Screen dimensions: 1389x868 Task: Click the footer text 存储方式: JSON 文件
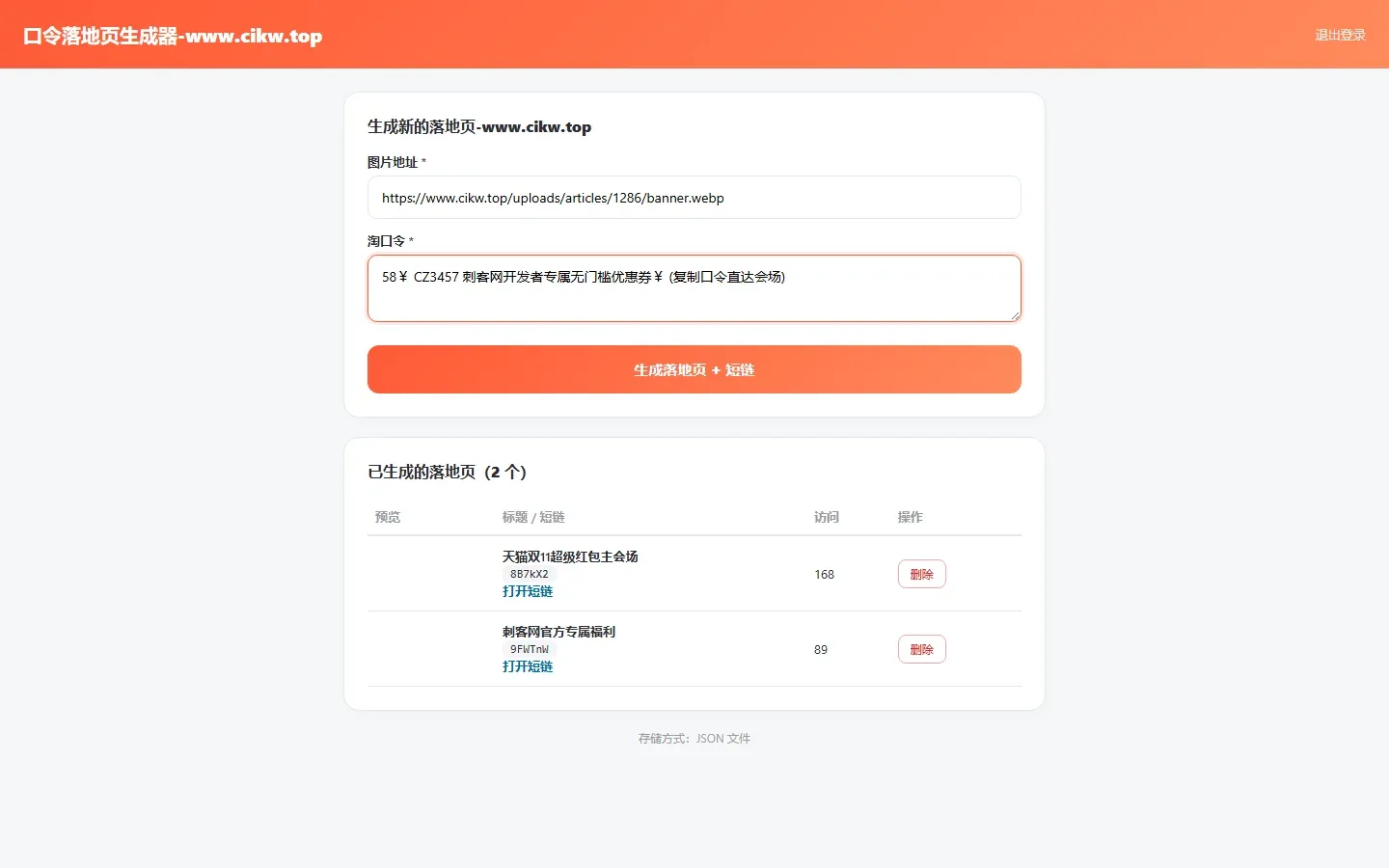point(694,738)
